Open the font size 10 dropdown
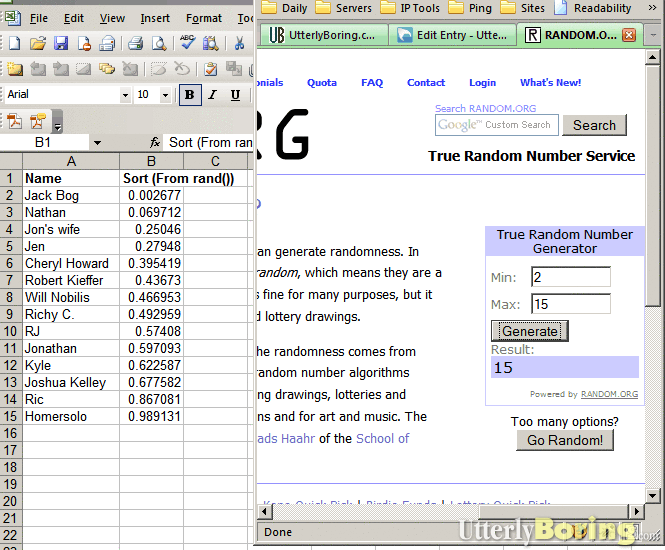The width and height of the screenshot is (665, 550). coord(165,95)
